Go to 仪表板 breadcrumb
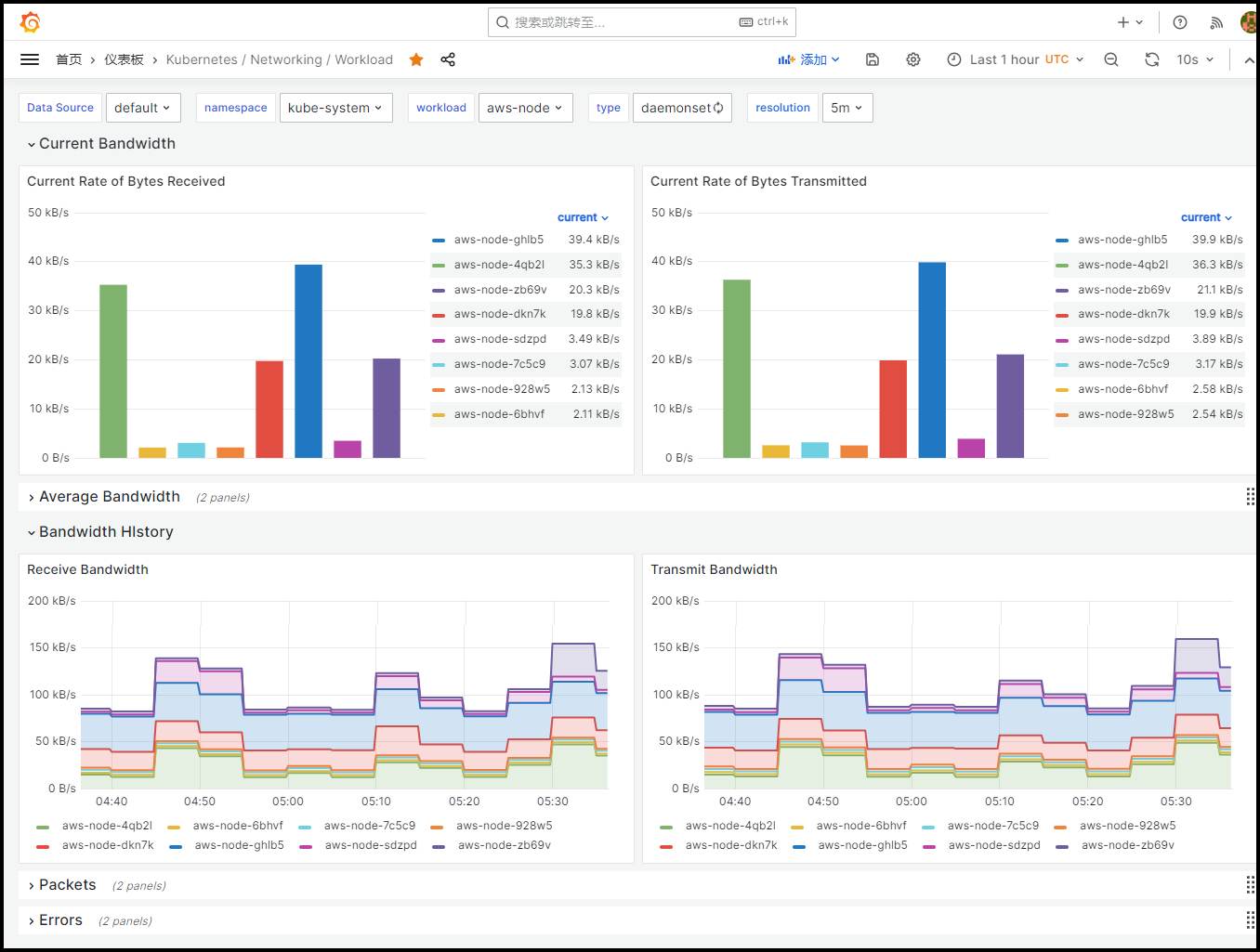Screen dimensions: 1260x952 pos(124,59)
